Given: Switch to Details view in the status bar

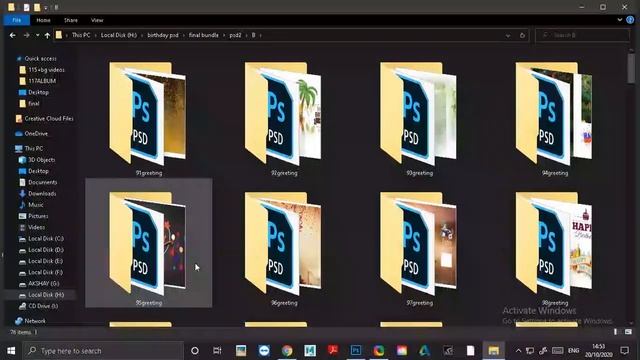Looking at the screenshot, I should pyautogui.click(x=616, y=332).
